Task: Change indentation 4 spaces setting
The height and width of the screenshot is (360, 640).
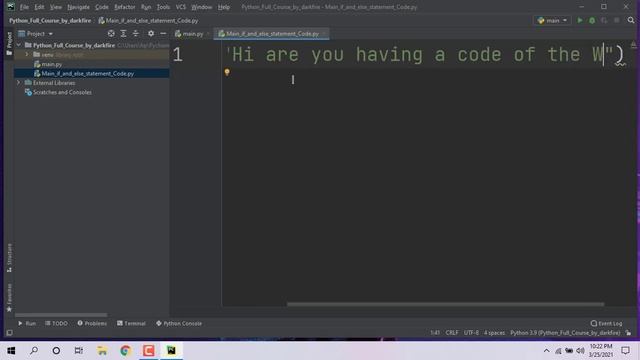Action: click(494, 333)
